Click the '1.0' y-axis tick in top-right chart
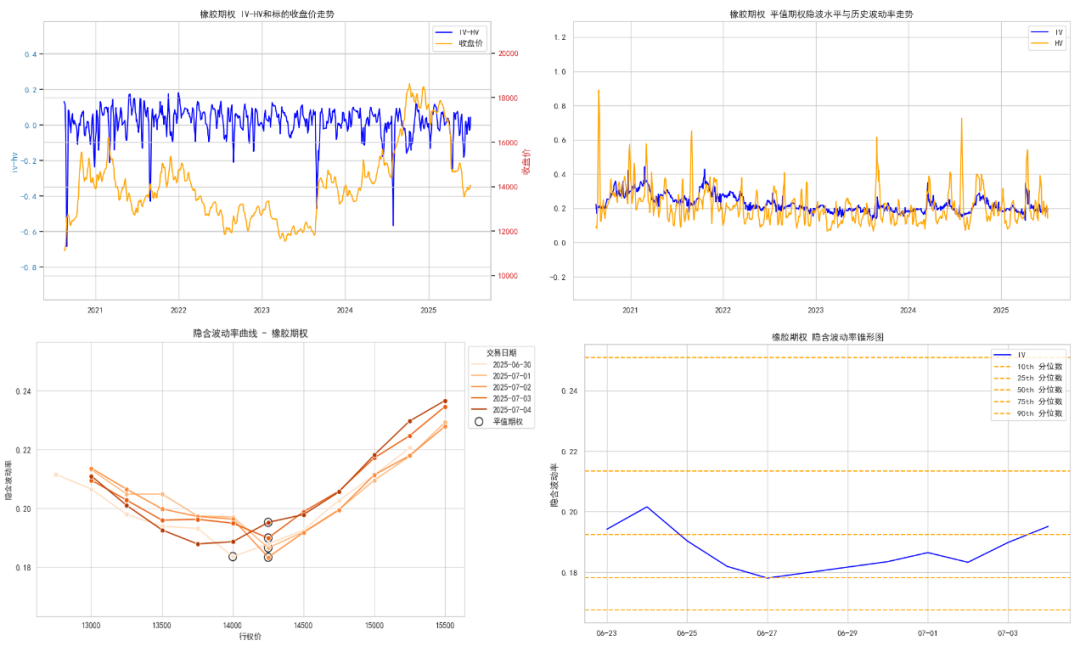Screen dimensions: 1080x646 pos(560,72)
